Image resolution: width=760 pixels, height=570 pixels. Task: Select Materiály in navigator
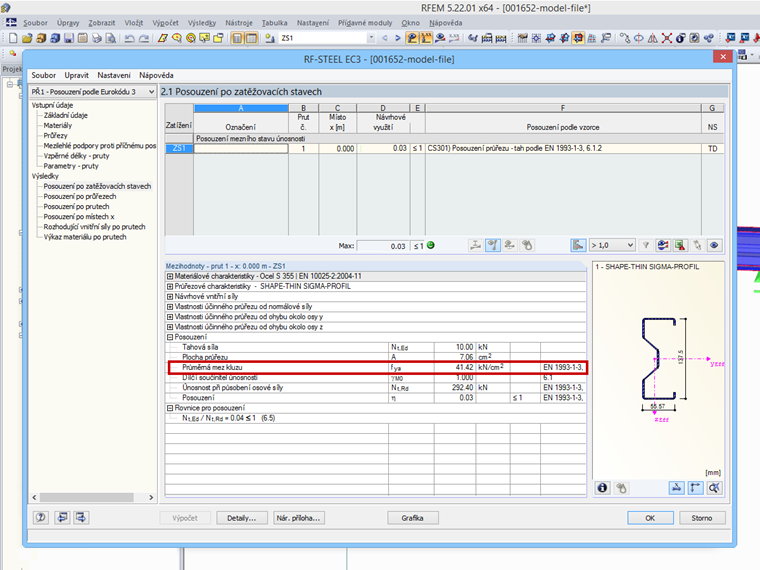pos(58,126)
